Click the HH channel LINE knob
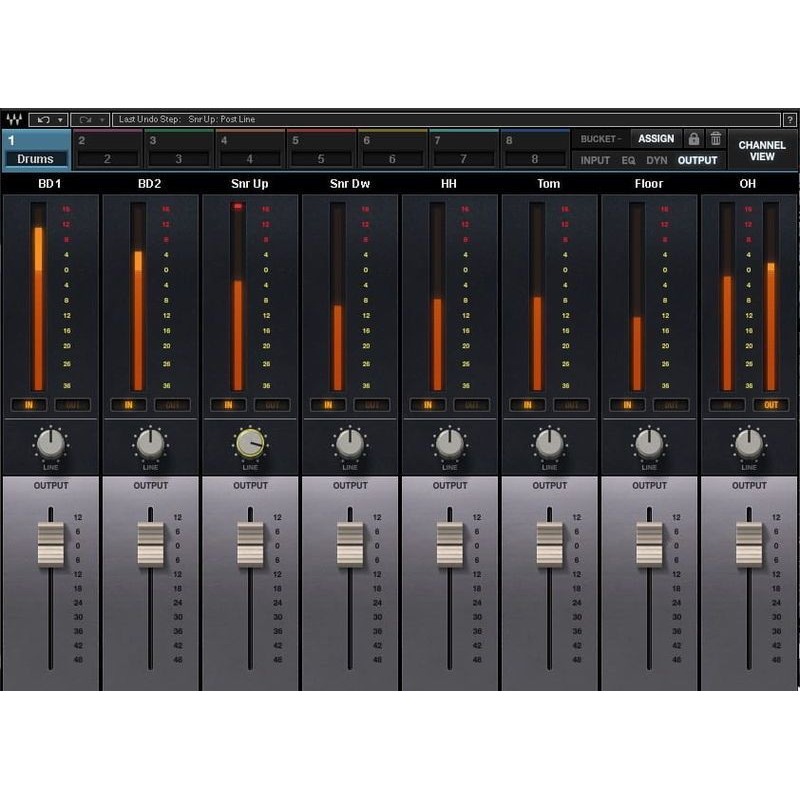 click(x=448, y=442)
